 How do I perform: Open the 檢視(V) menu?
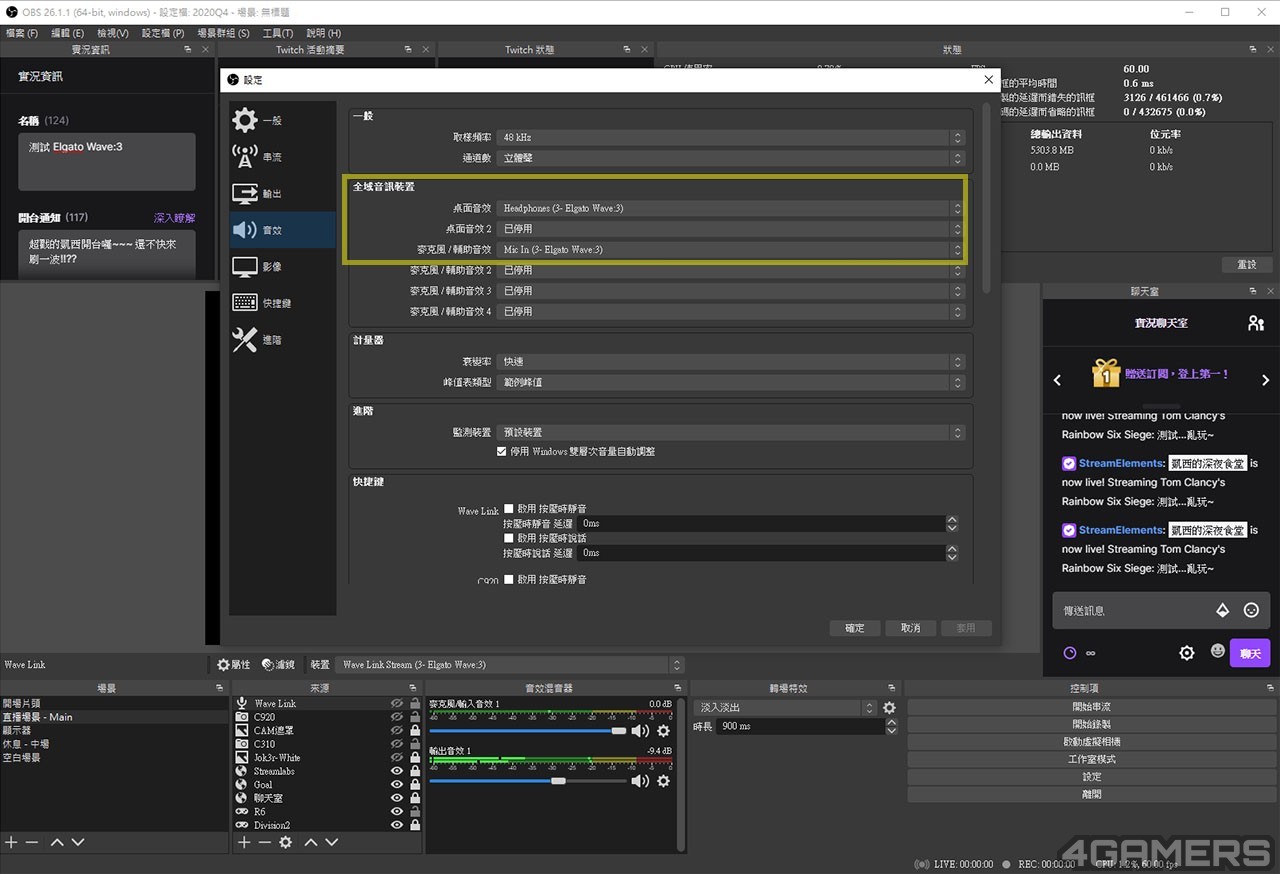(112, 33)
